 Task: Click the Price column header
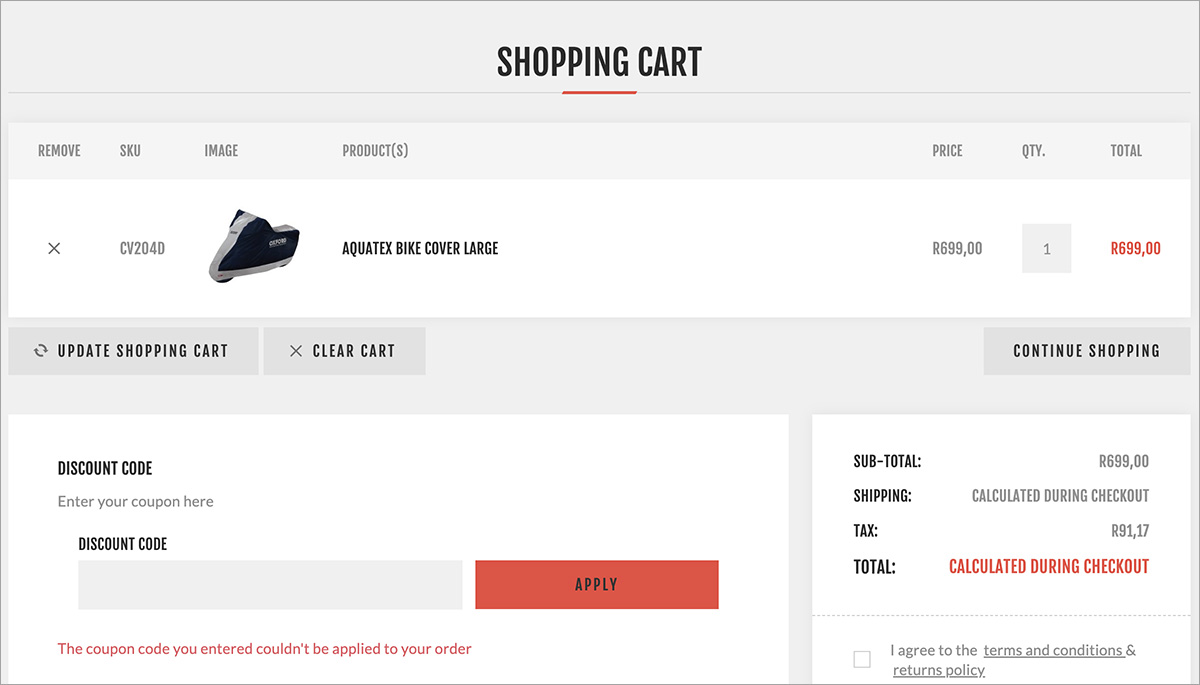(947, 151)
